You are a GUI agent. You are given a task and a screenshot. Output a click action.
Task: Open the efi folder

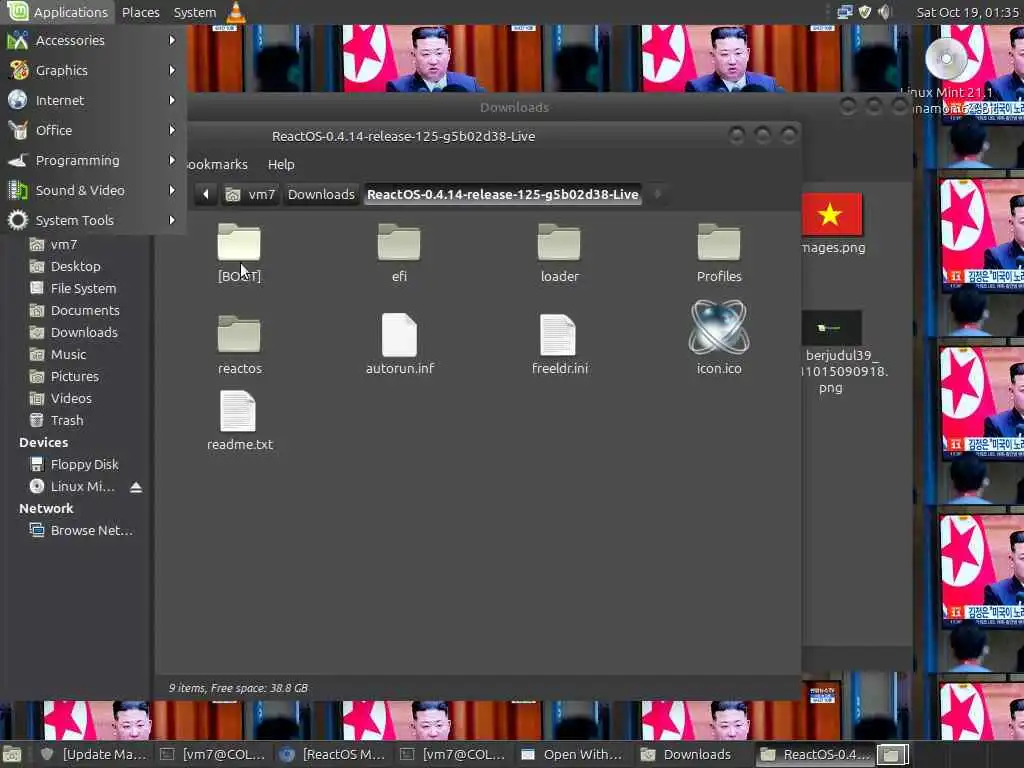click(399, 252)
